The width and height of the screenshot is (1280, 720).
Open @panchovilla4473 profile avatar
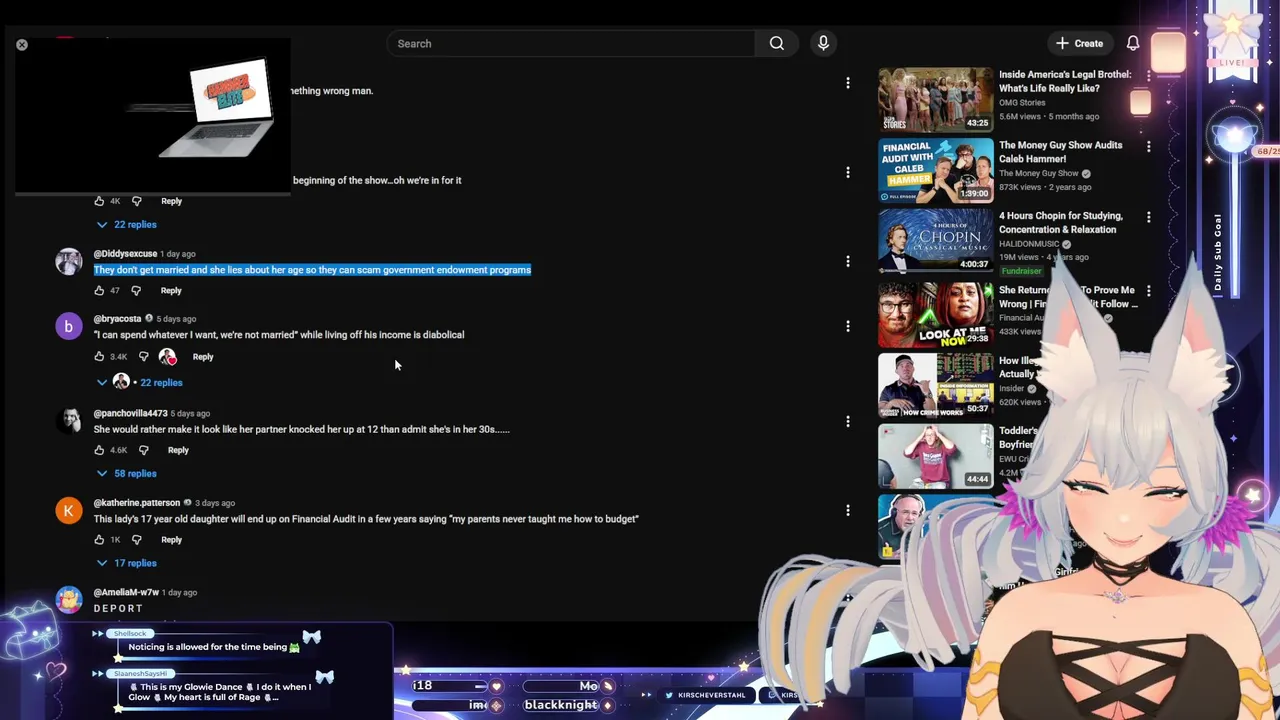tap(68, 421)
